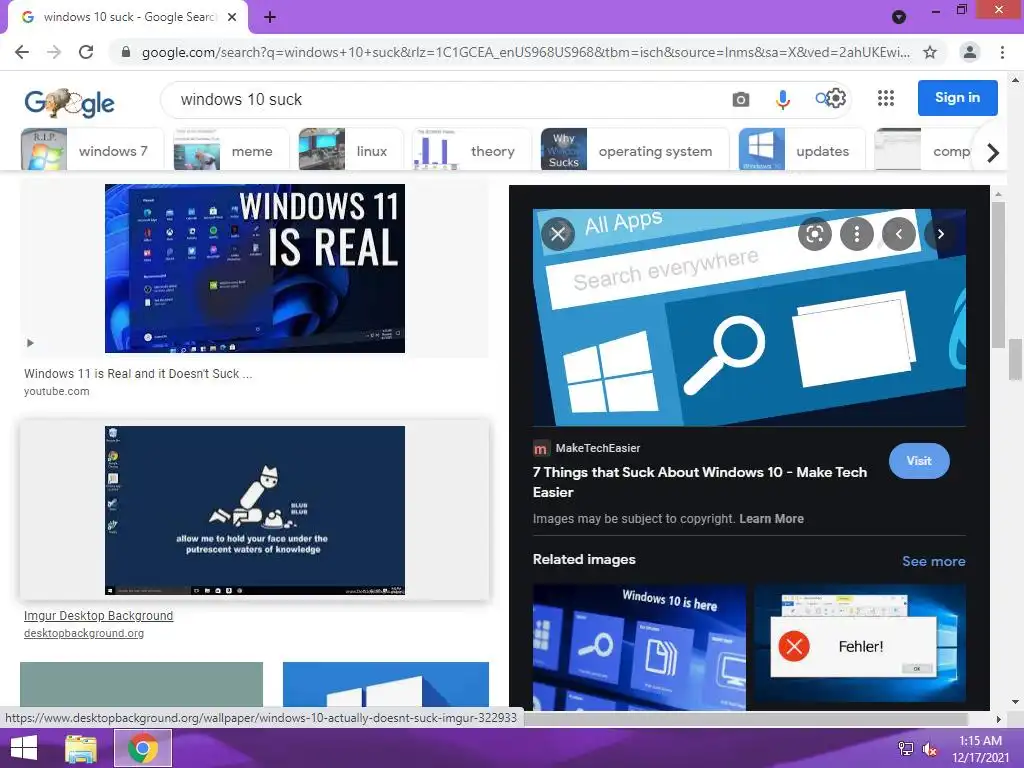Screen dimensions: 1024x768
Task: Search by image with the camera icon
Action: (x=741, y=99)
